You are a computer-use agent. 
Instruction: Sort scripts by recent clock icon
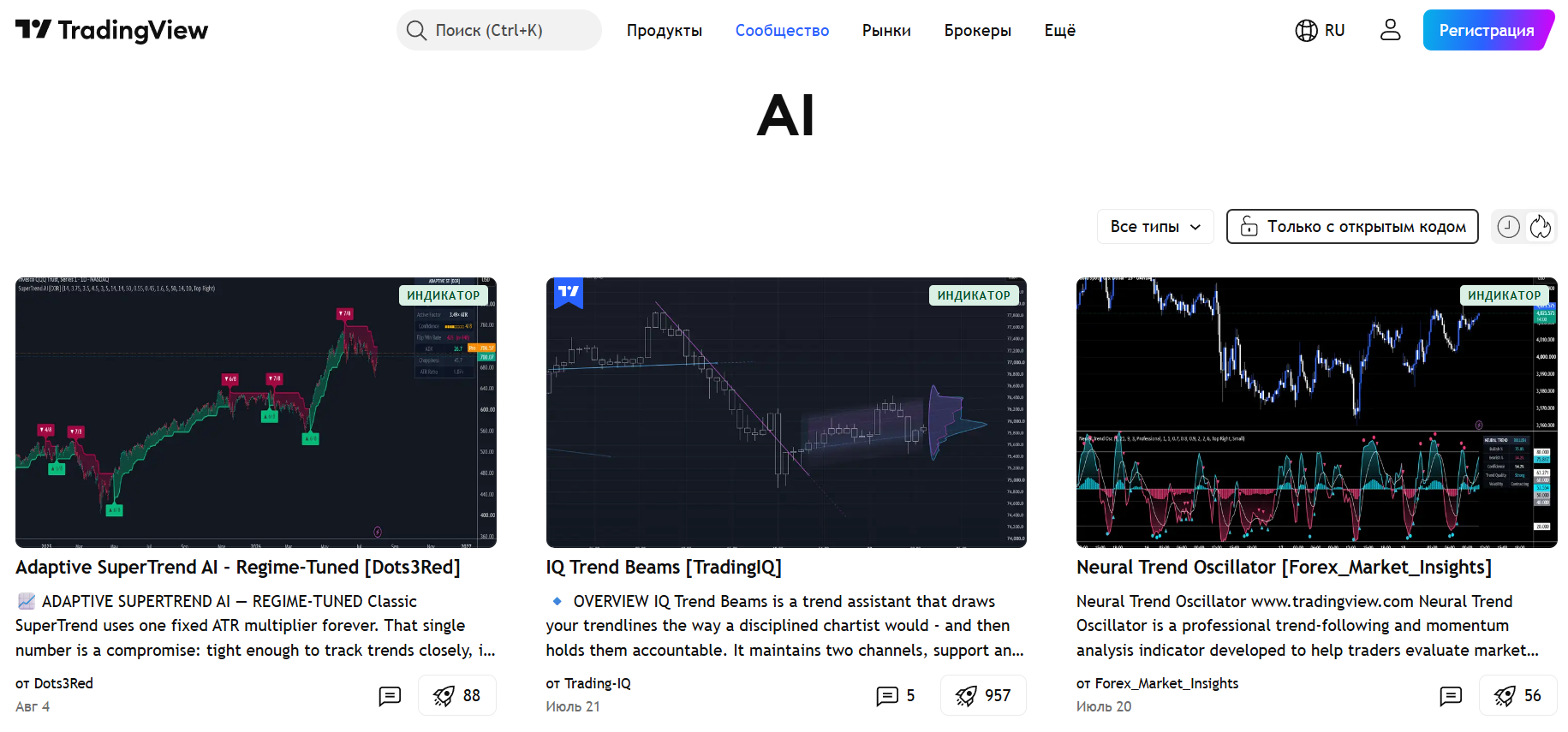coord(1508,227)
